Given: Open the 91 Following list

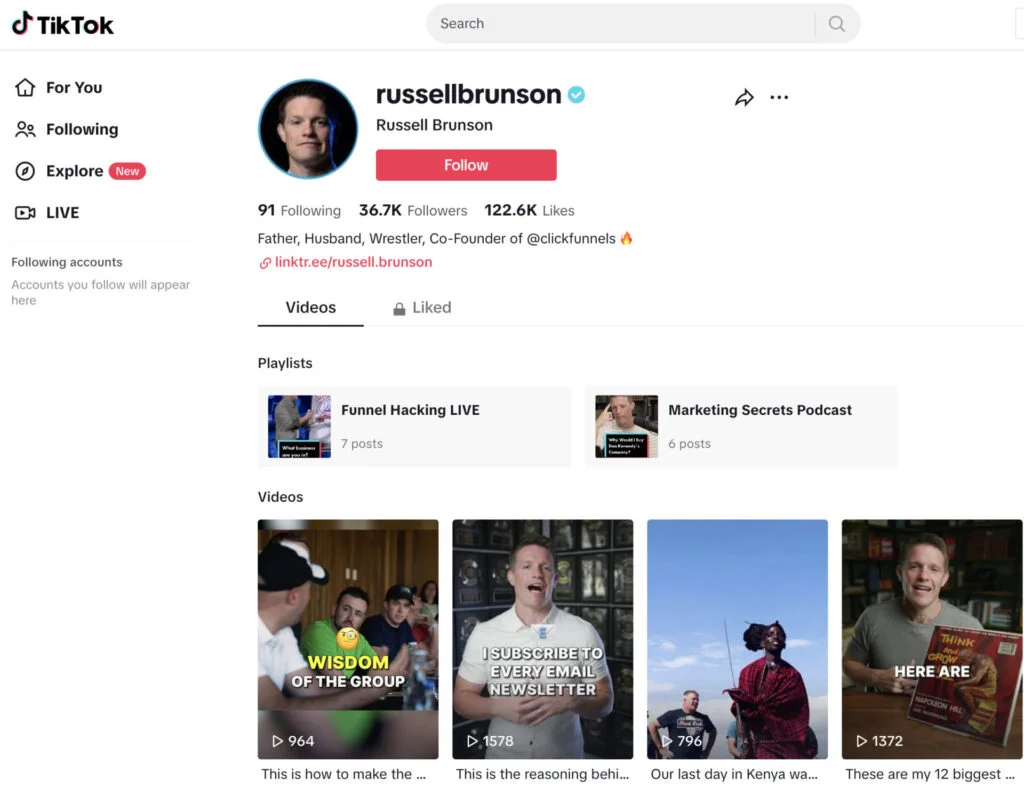Looking at the screenshot, I should coord(299,210).
